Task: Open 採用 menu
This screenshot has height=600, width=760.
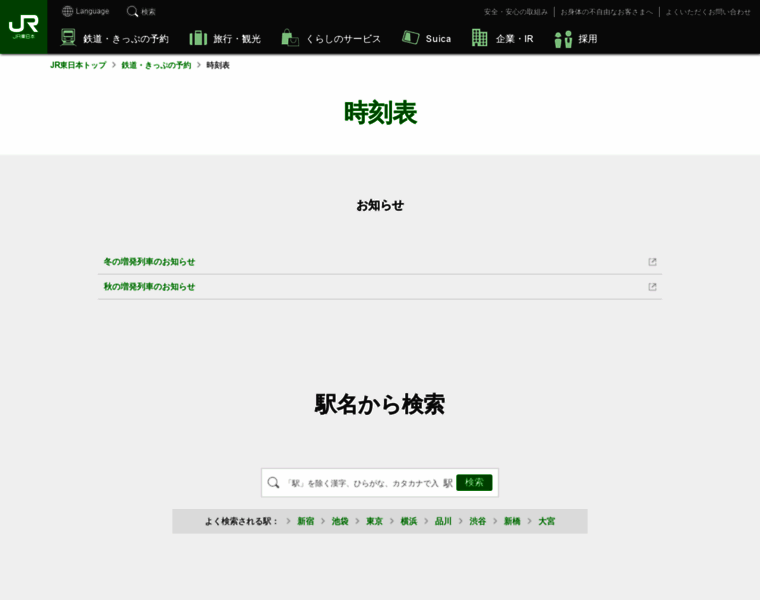Action: [x=587, y=39]
